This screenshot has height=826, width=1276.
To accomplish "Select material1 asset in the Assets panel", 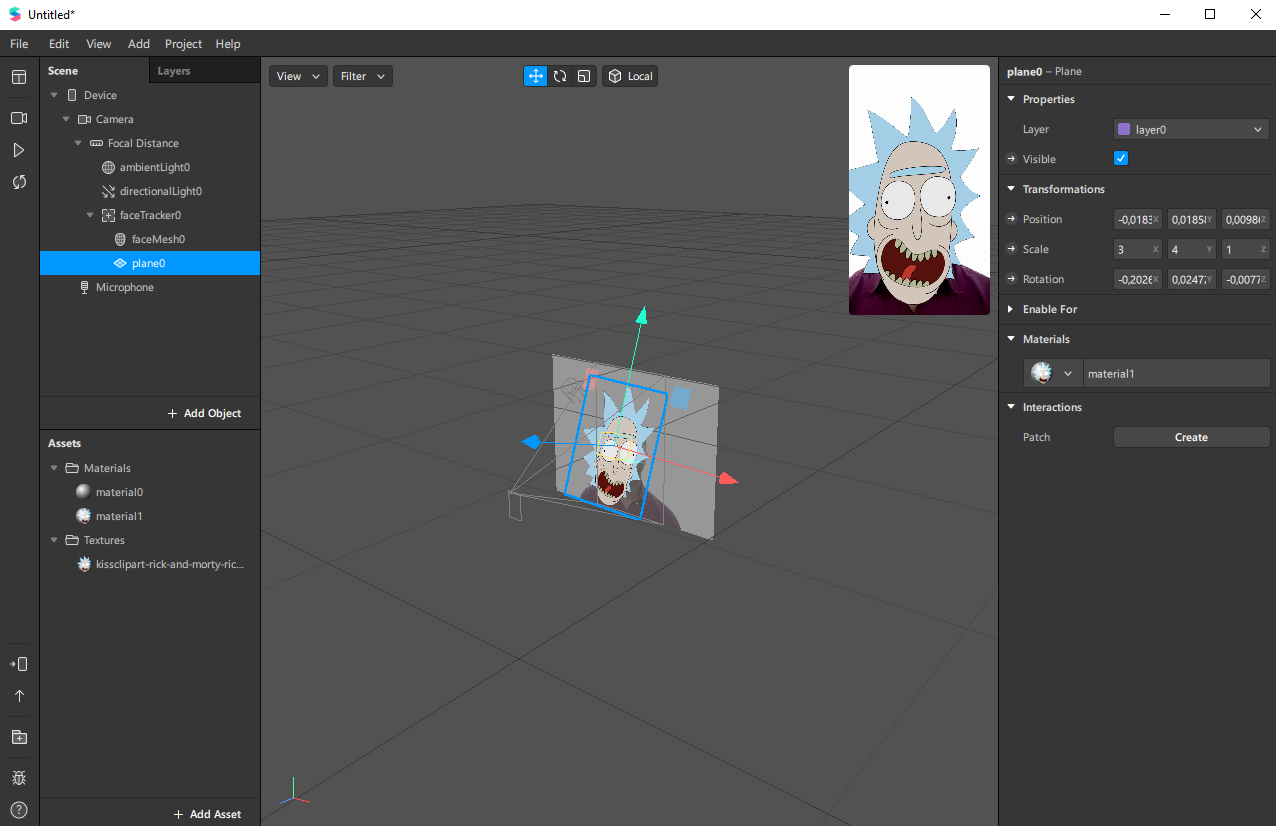I will (x=150, y=516).
